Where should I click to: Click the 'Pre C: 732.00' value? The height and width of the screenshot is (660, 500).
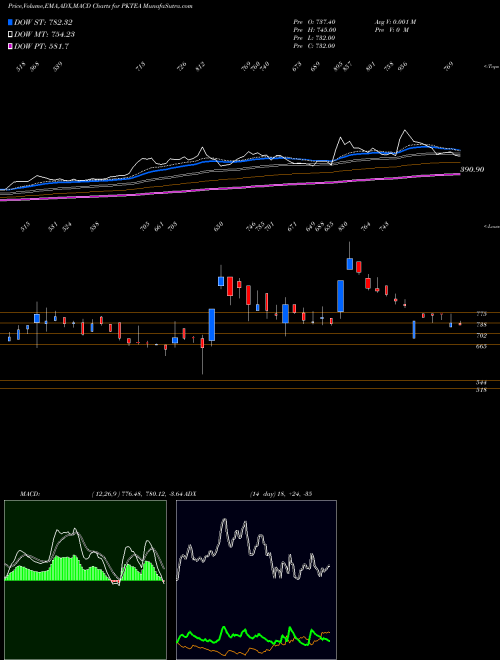[314, 46]
